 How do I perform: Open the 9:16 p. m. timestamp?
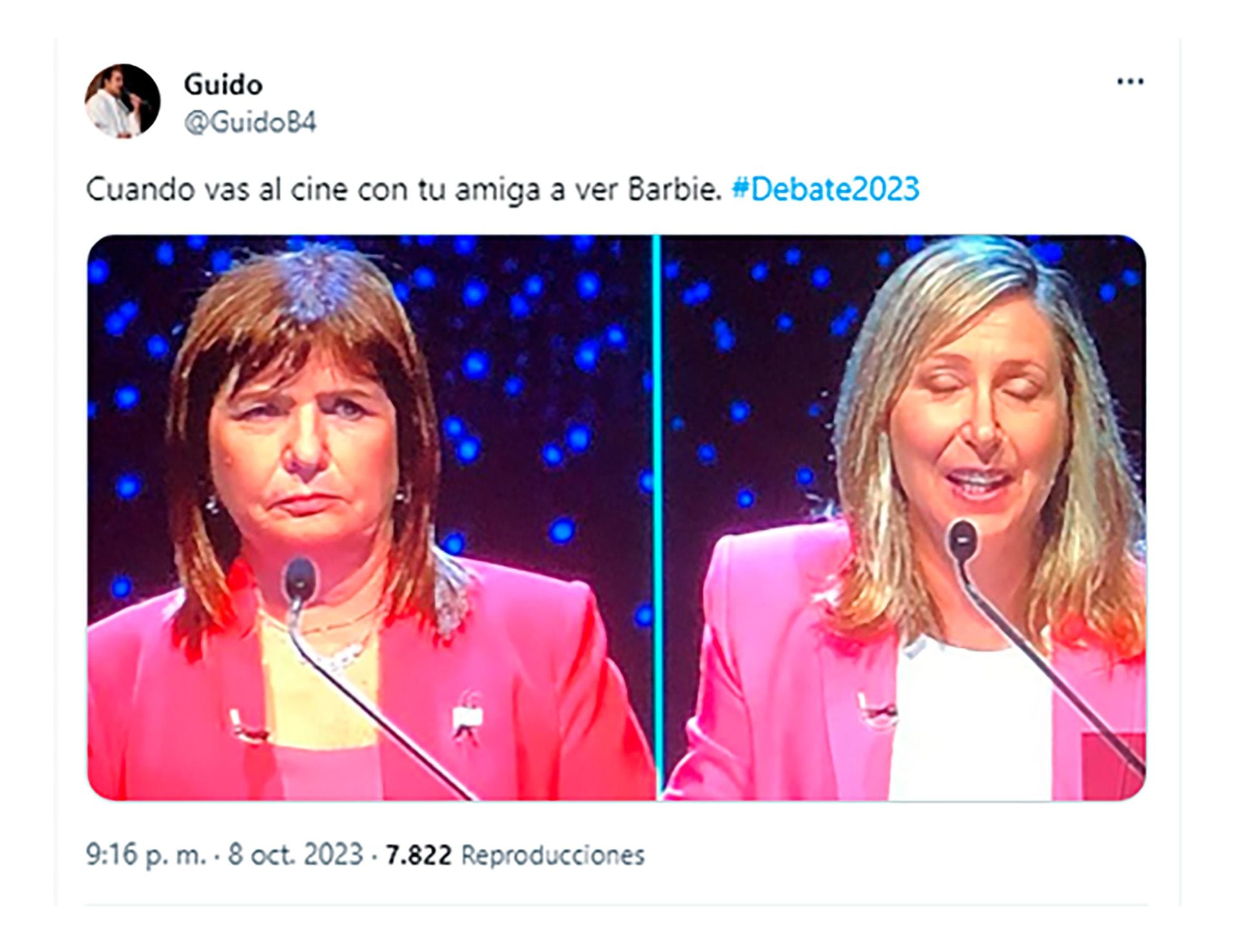click(x=146, y=855)
